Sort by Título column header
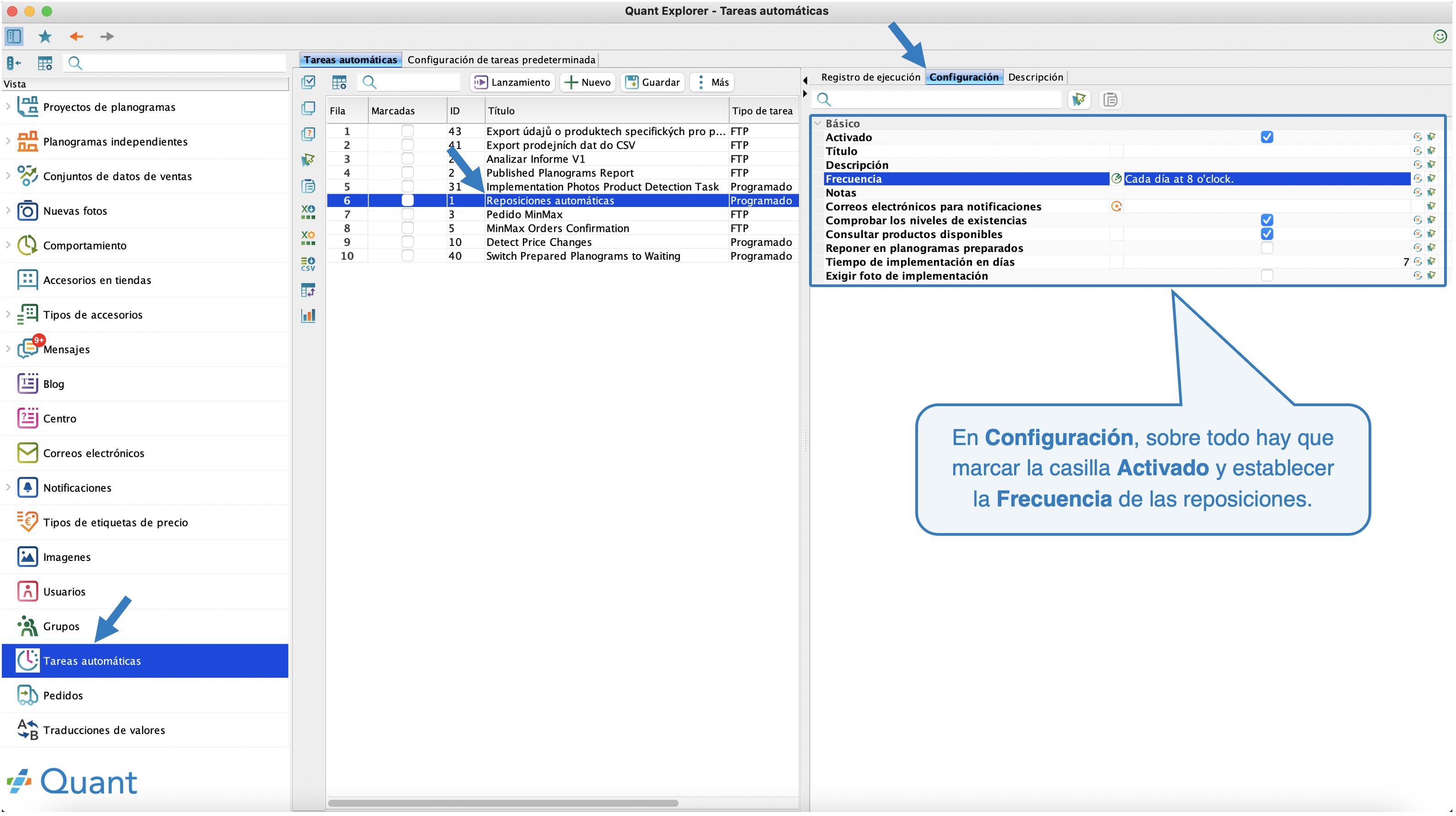The width and height of the screenshot is (1456, 816). (607, 111)
